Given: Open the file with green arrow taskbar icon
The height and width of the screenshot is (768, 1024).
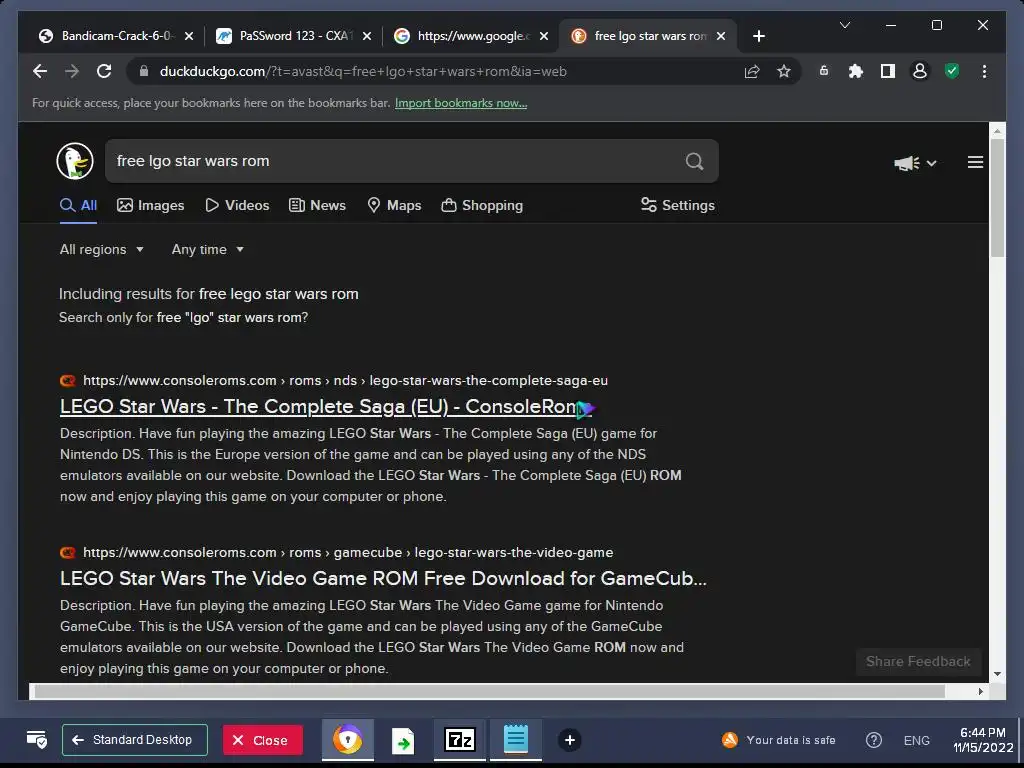Looking at the screenshot, I should click(x=403, y=741).
